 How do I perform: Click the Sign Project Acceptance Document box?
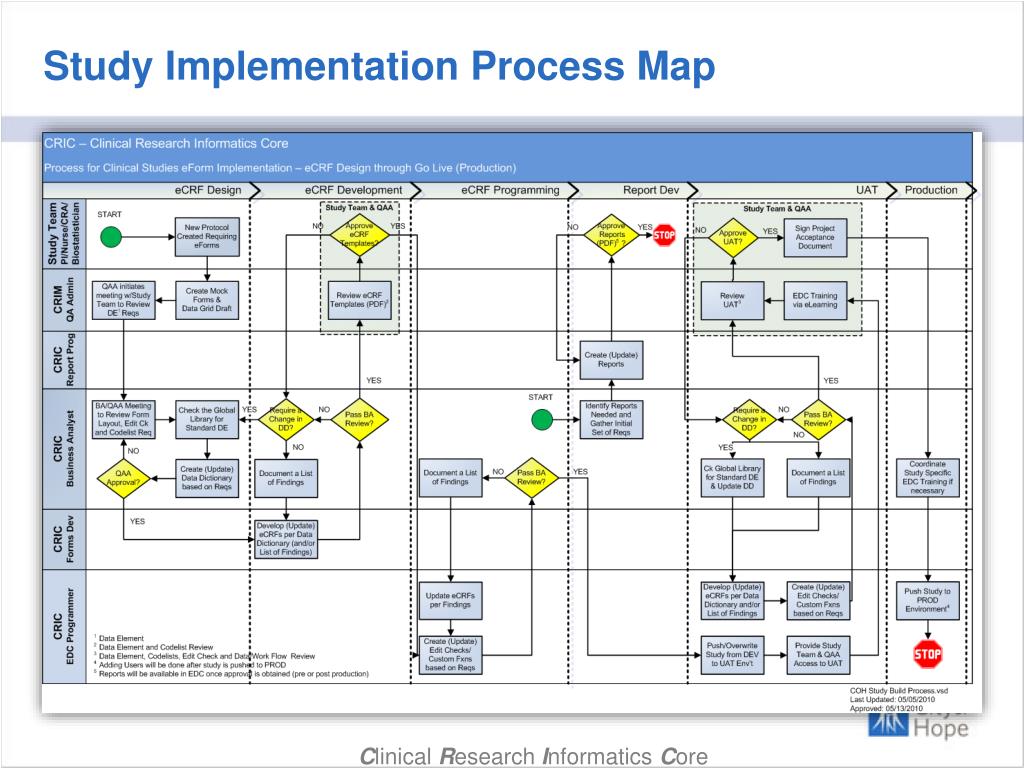[x=816, y=237]
